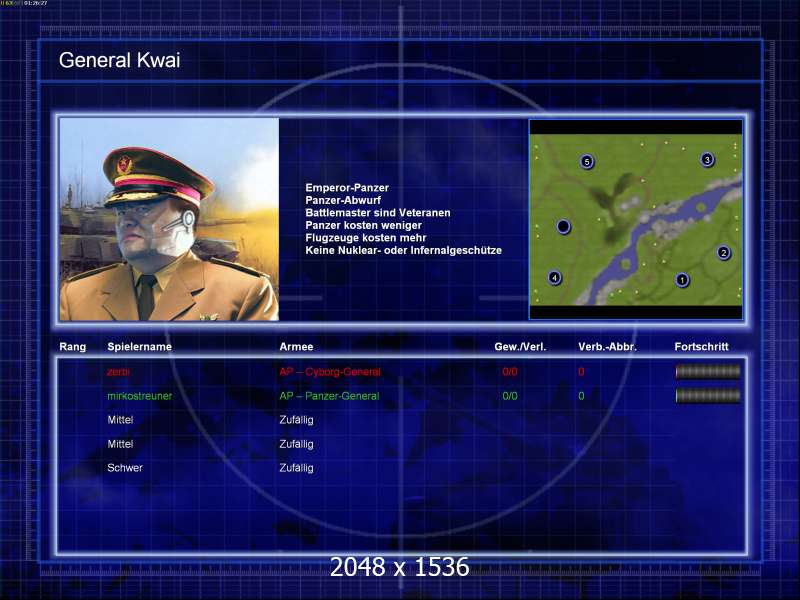Click start position marker 1 on minimap
800x600 pixels.
(682, 280)
